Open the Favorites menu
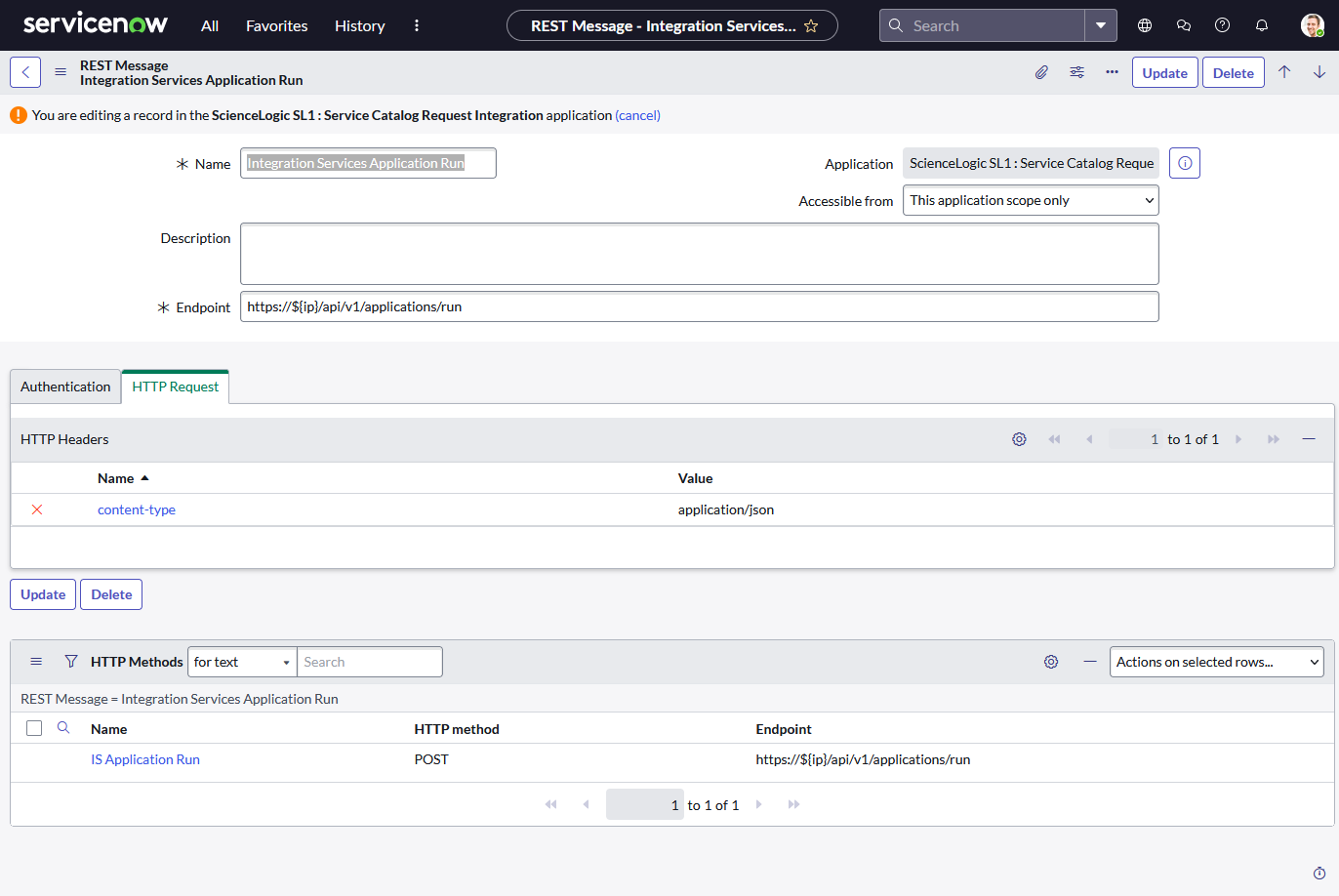Viewport: 1339px width, 896px height. [x=276, y=25]
